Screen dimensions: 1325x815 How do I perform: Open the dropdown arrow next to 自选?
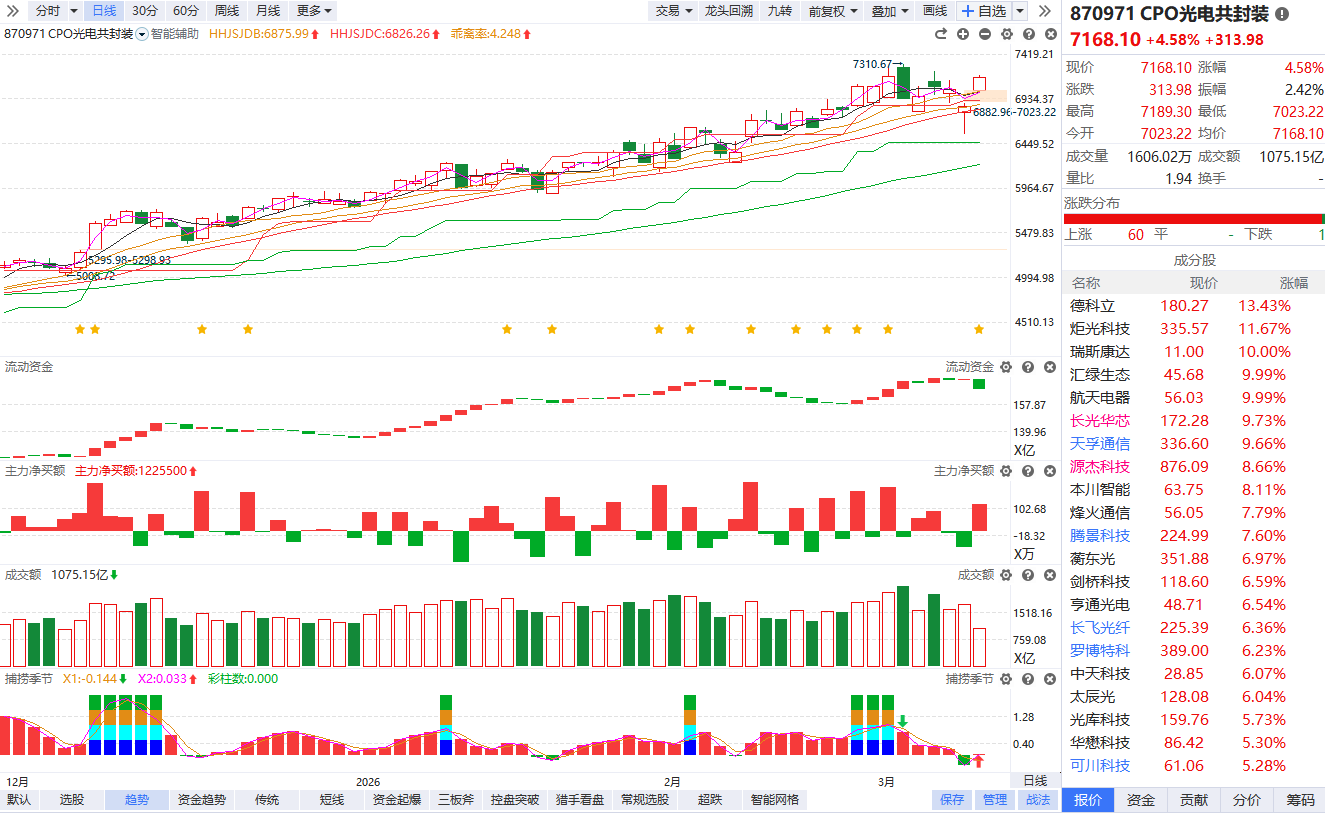click(x=1020, y=11)
